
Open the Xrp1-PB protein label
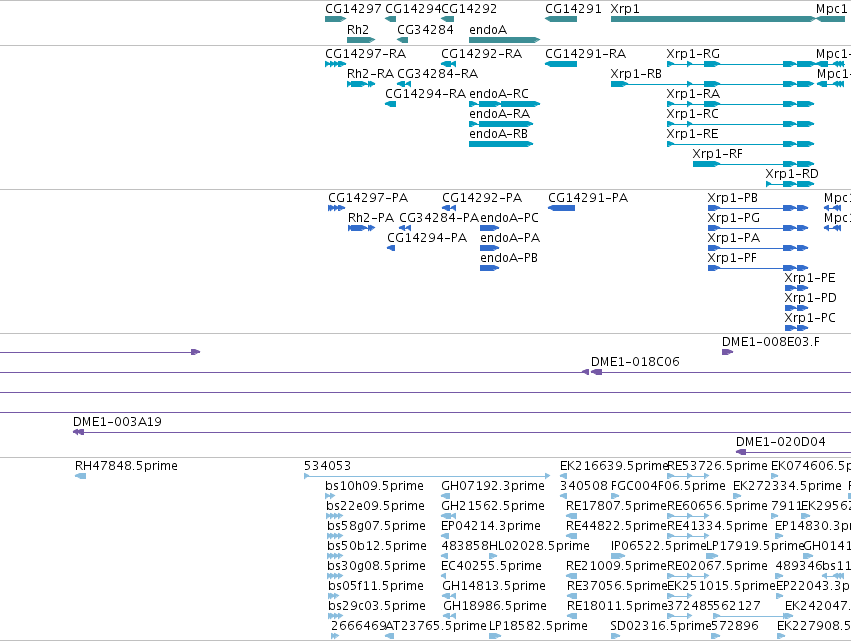pyautogui.click(x=733, y=198)
